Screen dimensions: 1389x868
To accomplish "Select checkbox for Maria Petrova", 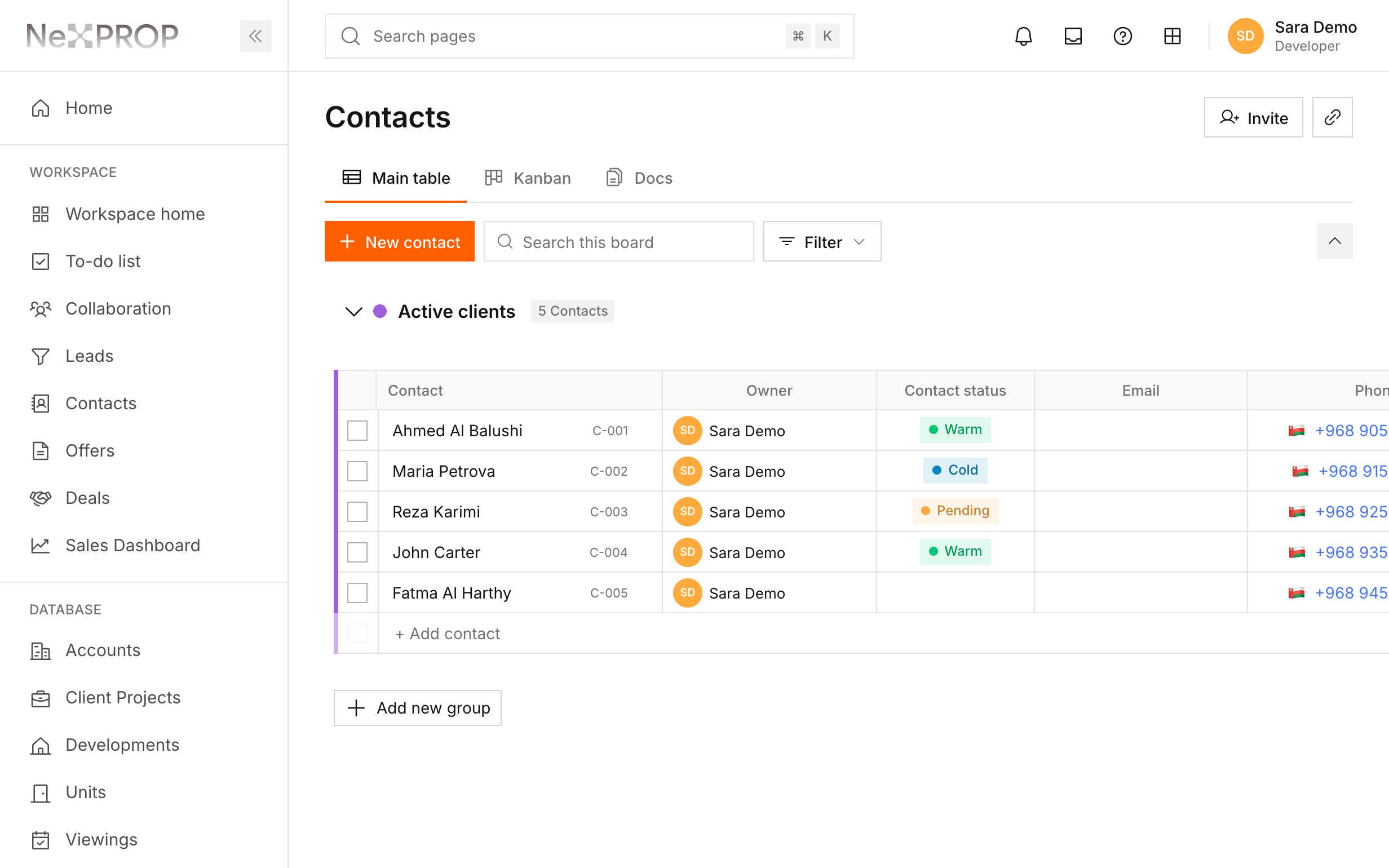I will (357, 471).
